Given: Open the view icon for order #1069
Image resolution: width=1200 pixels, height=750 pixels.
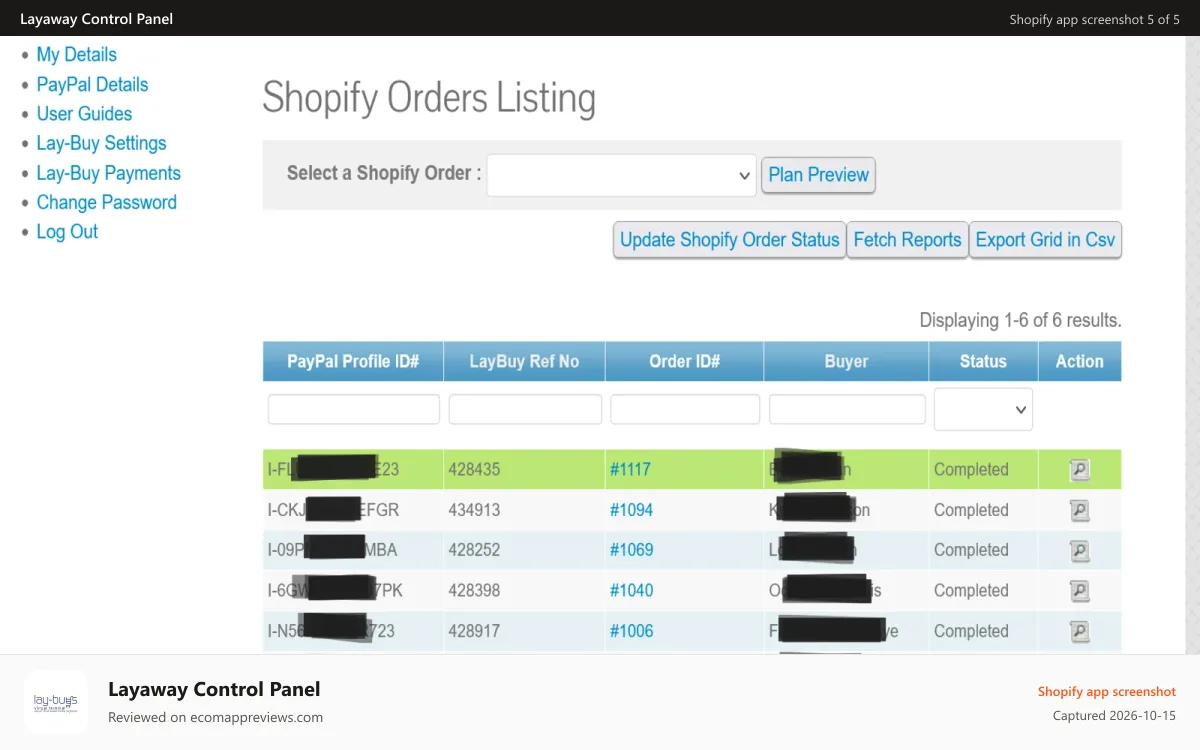Looking at the screenshot, I should pyautogui.click(x=1079, y=550).
